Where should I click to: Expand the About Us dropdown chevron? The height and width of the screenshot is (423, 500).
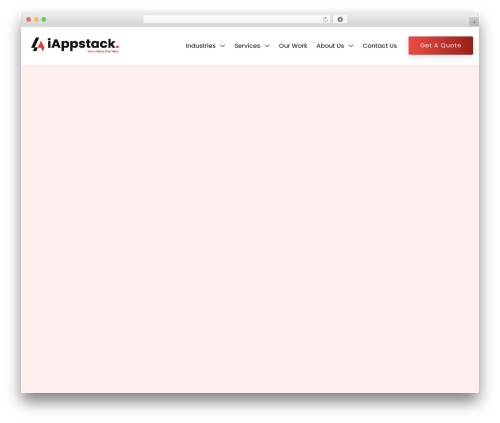351,46
